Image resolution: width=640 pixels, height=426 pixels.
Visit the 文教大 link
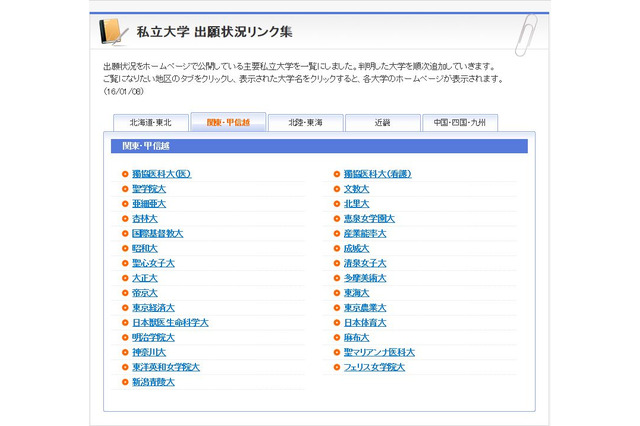point(356,189)
